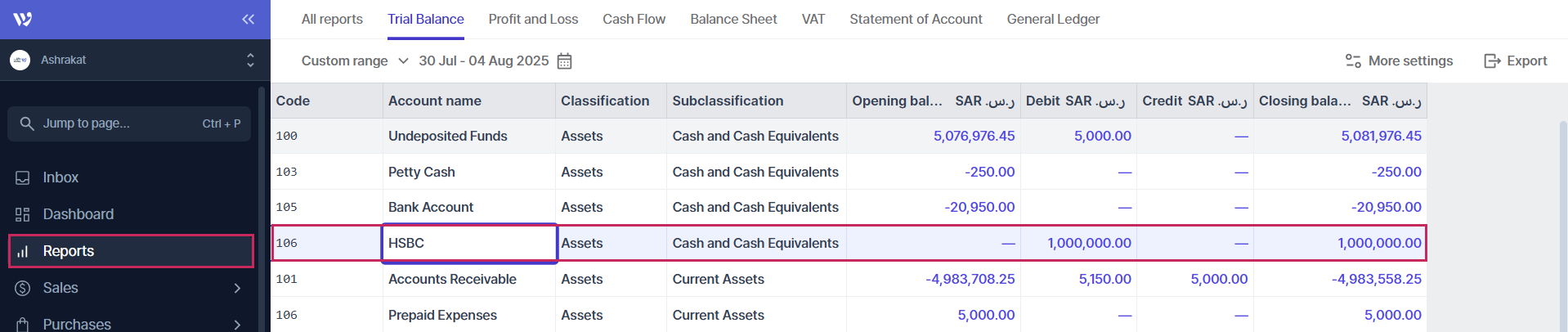This screenshot has height=332, width=1568.
Task: Click Undeposited Funds debit 5,000.00 amount
Action: pyautogui.click(x=1102, y=136)
